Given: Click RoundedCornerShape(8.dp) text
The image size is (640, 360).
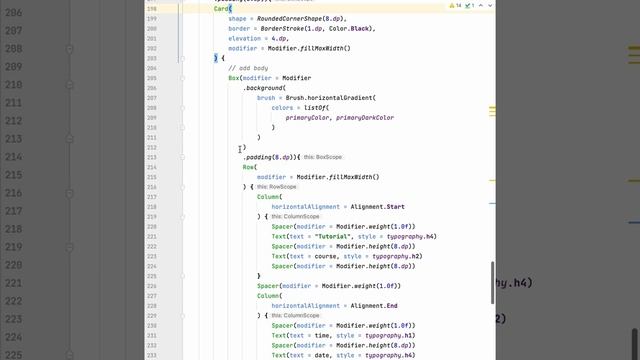Looking at the screenshot, I should tap(301, 19).
